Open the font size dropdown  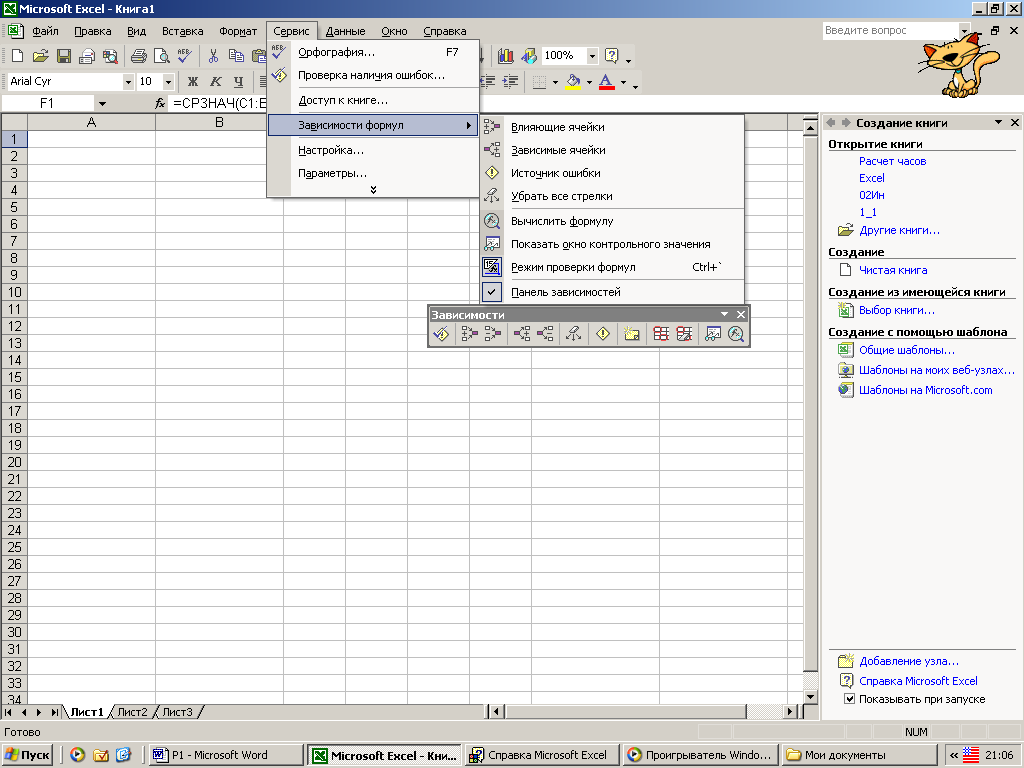pyautogui.click(x=168, y=82)
